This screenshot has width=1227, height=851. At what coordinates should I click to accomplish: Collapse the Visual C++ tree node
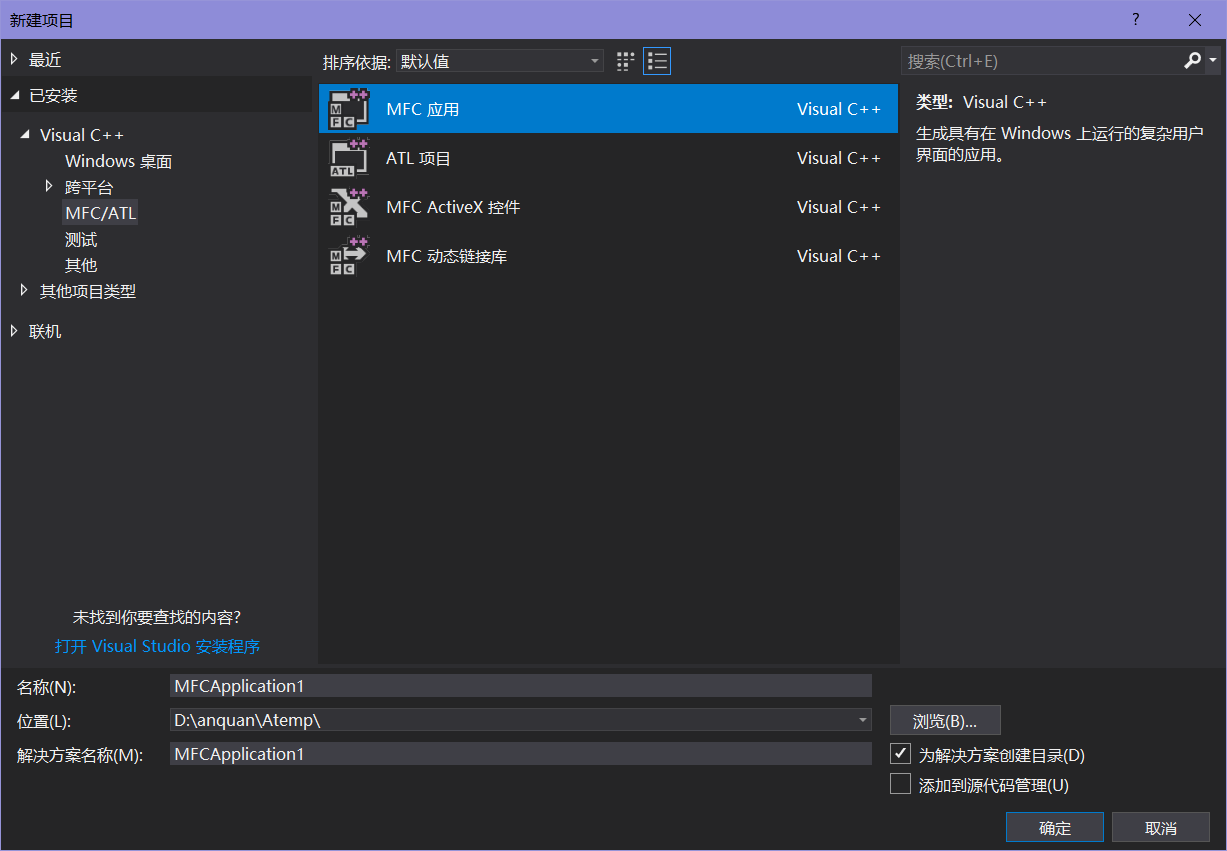pyautogui.click(x=25, y=134)
